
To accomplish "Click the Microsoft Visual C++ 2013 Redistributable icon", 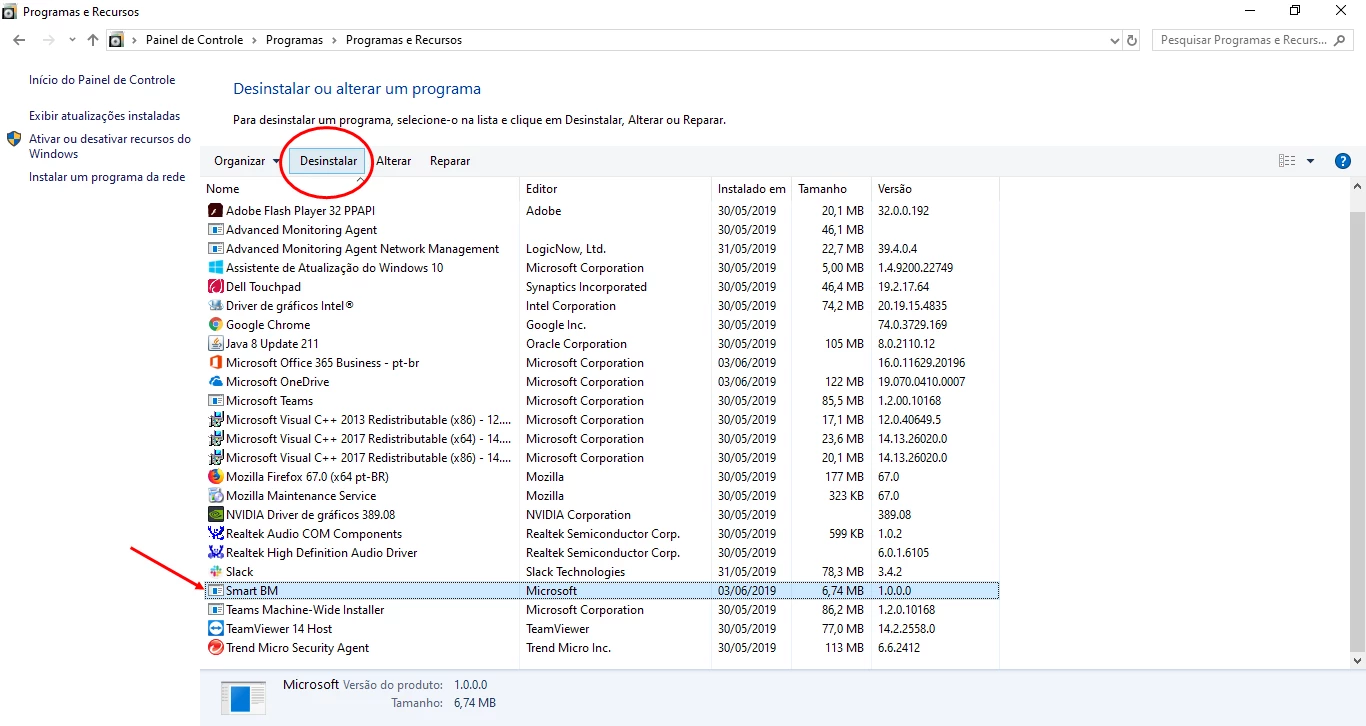I will click(215, 420).
